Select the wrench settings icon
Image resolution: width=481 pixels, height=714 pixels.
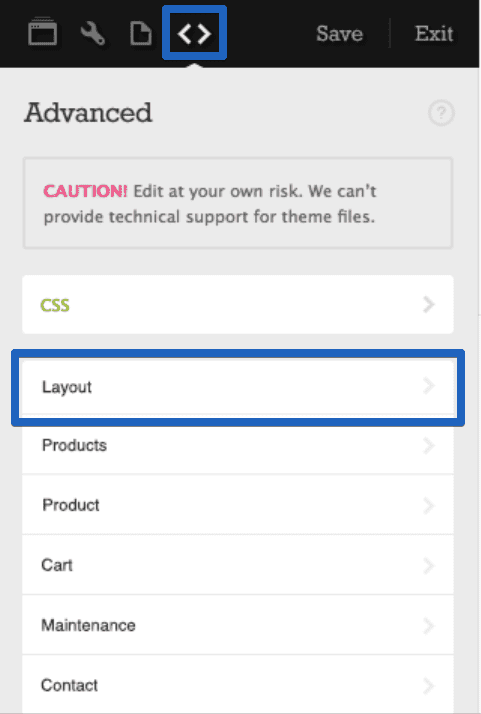point(93,34)
